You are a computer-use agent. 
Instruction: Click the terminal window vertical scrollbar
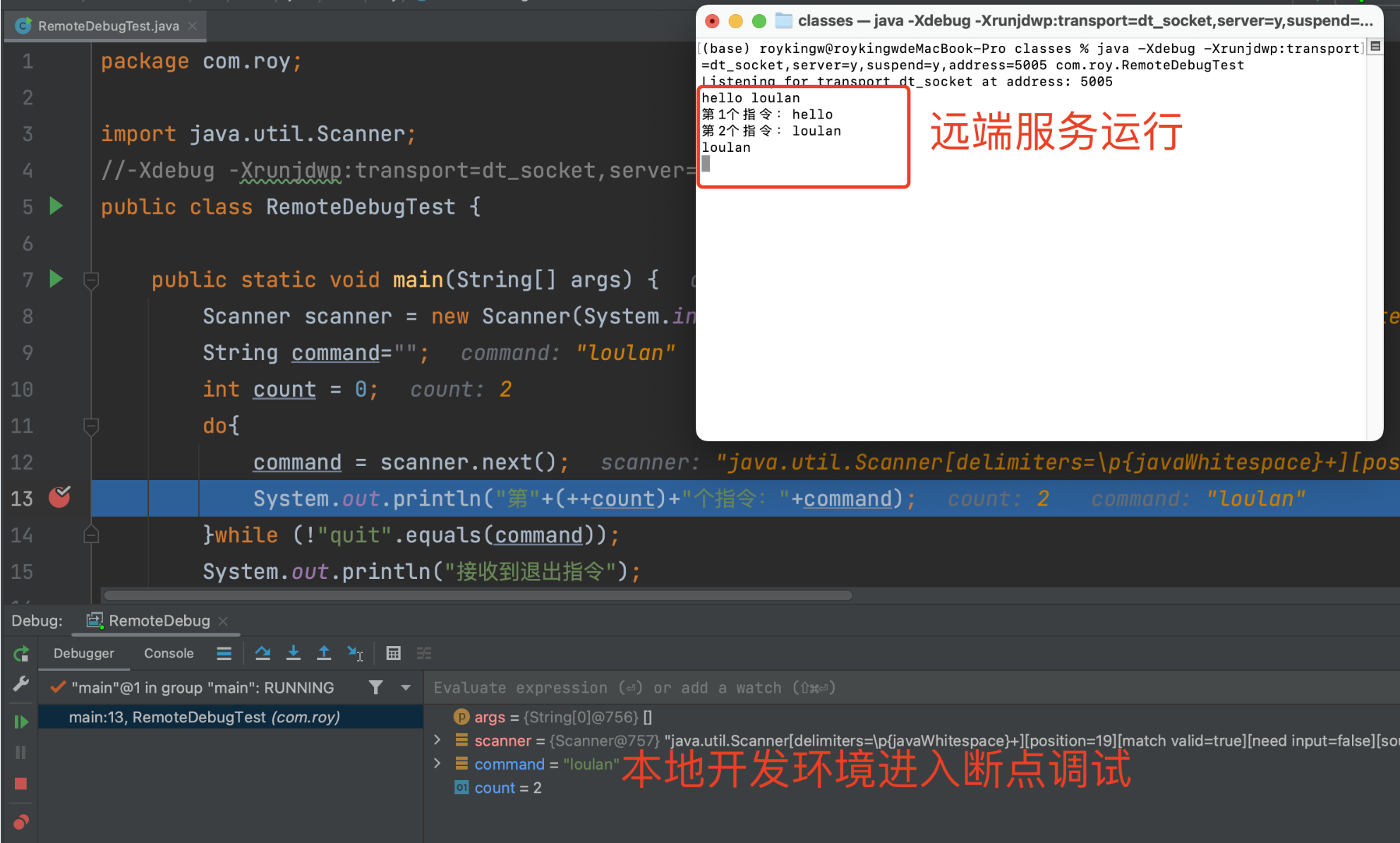[1375, 247]
